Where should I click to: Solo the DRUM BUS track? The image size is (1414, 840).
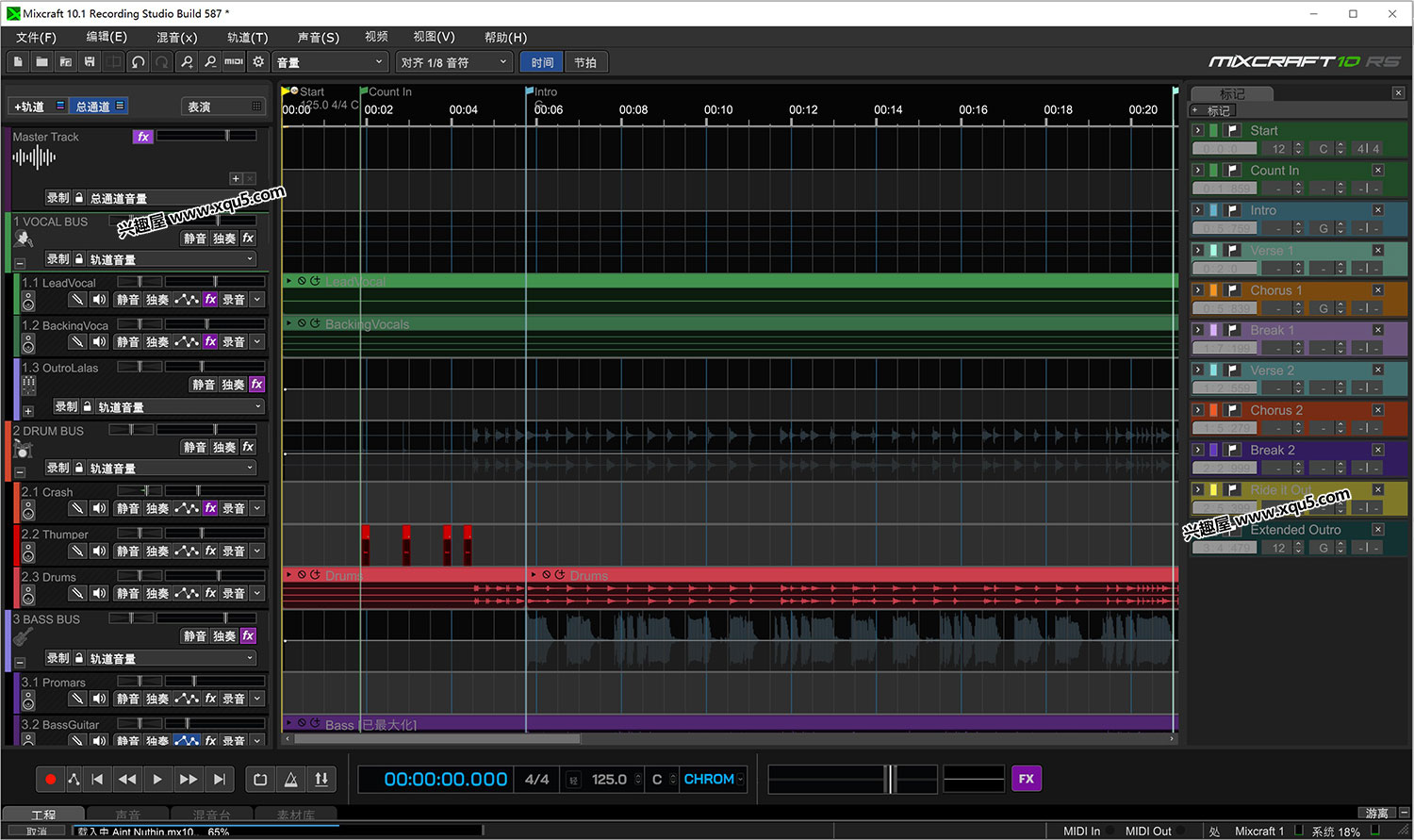tap(224, 448)
